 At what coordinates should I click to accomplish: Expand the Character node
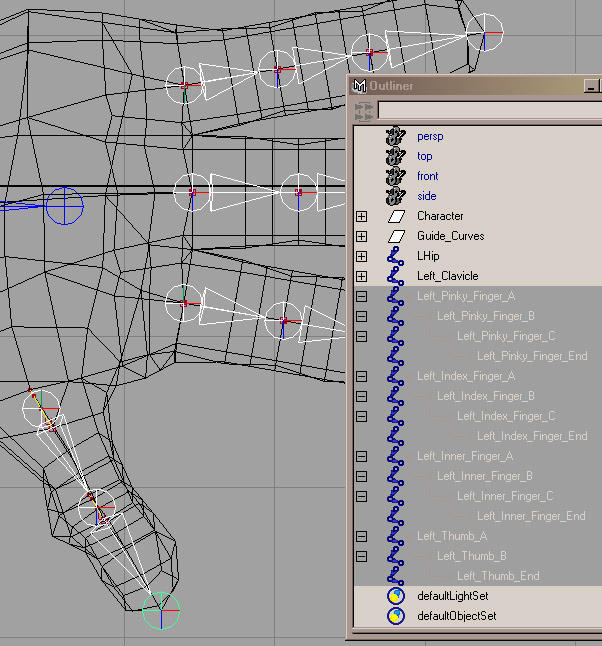[x=361, y=216]
